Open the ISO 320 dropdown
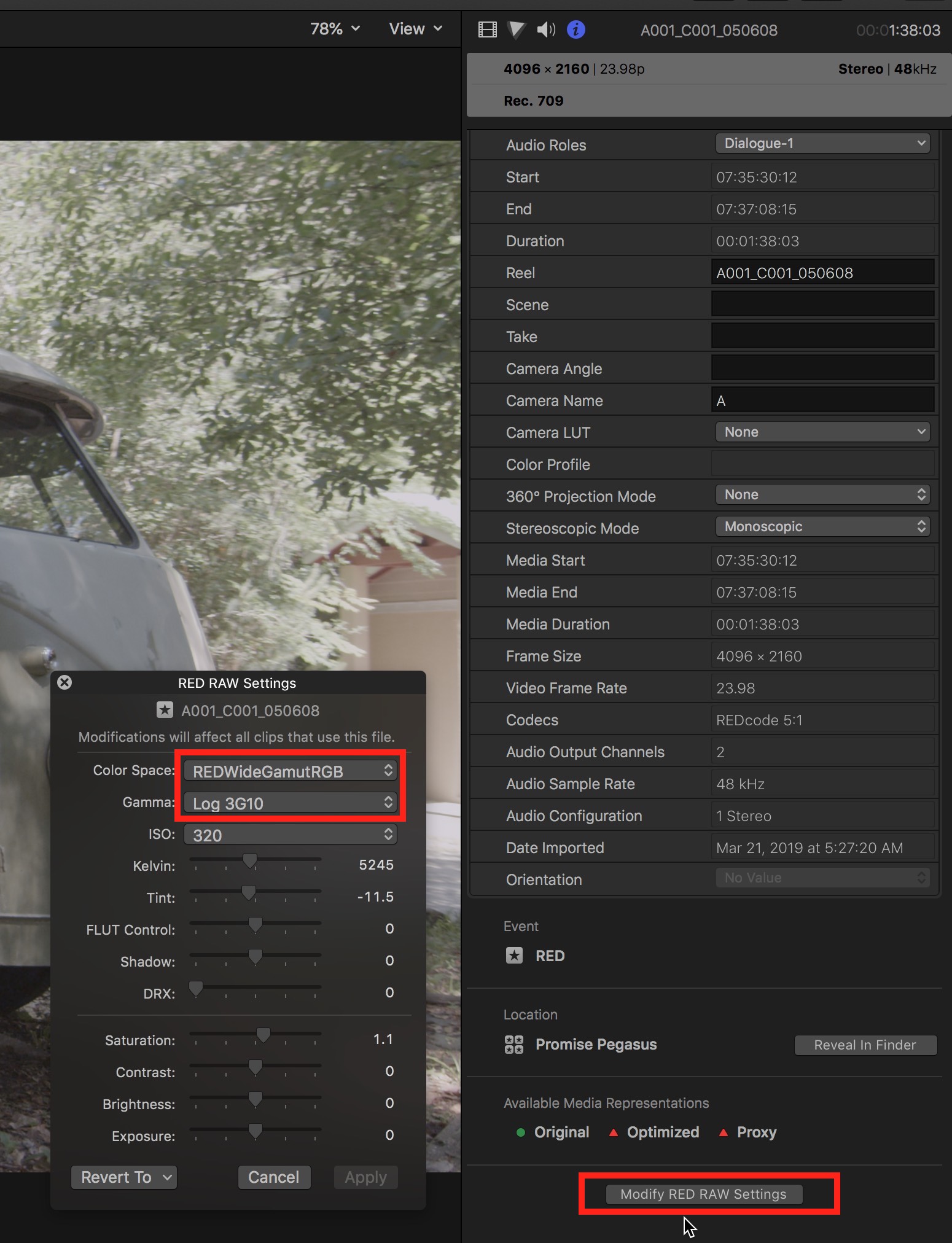Viewport: 952px width, 1243px height. point(291,835)
